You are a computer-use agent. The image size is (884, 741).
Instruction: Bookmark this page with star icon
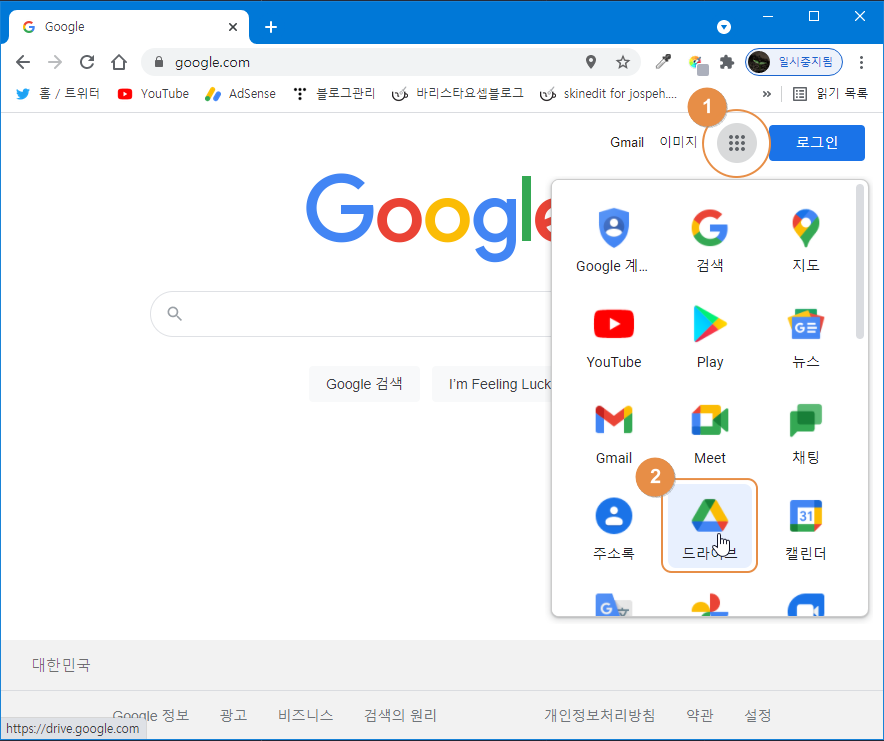click(x=622, y=62)
